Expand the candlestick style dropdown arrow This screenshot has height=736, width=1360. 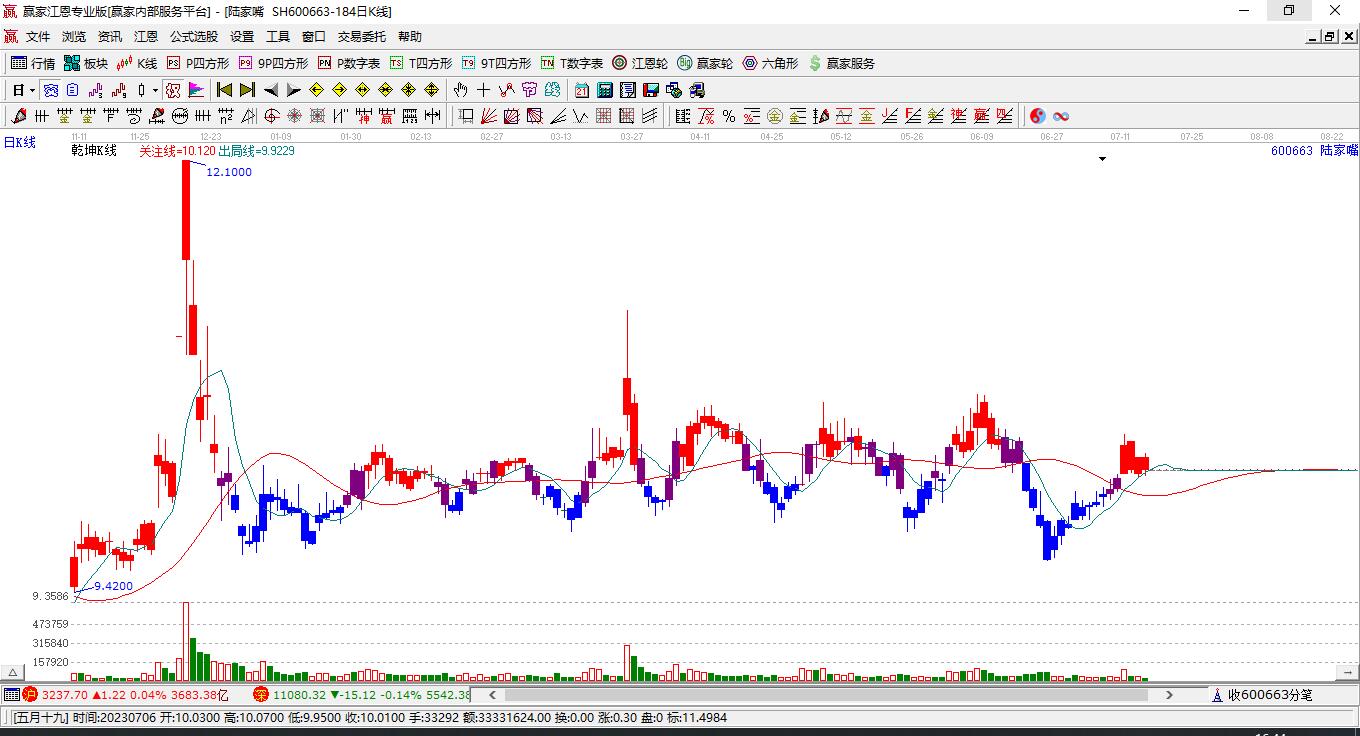click(155, 90)
